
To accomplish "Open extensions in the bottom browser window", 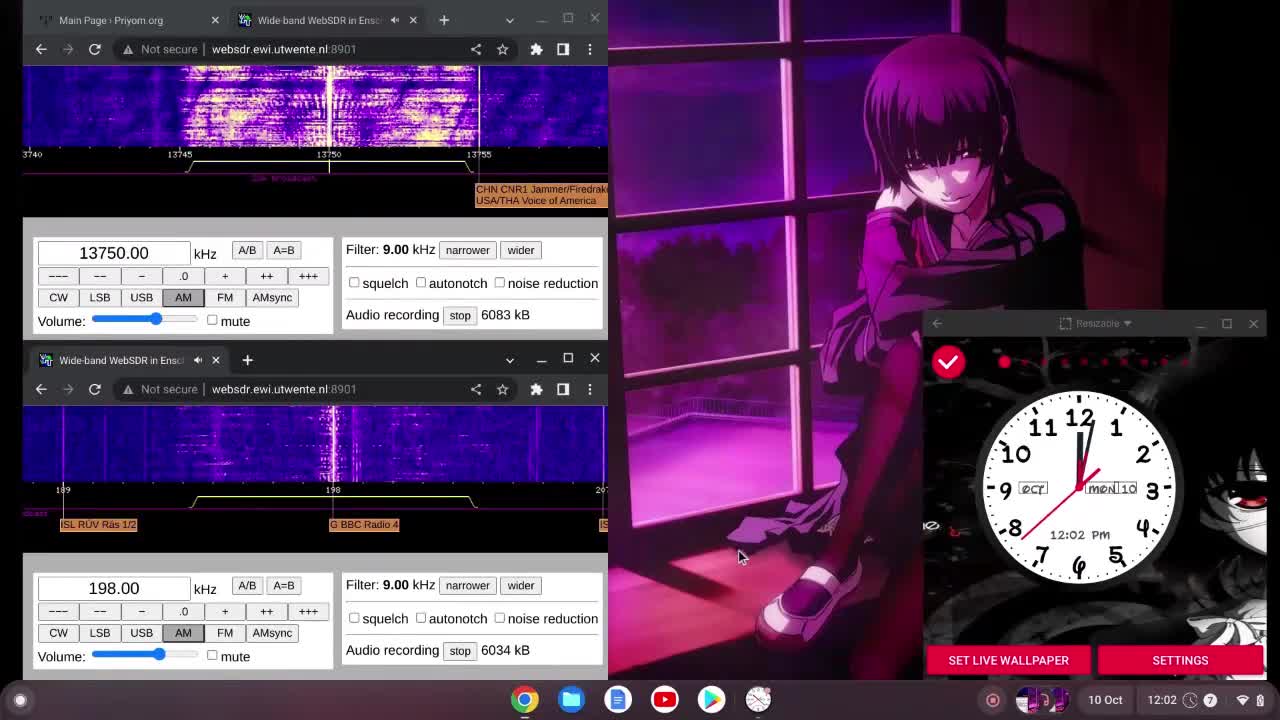I will 537,389.
